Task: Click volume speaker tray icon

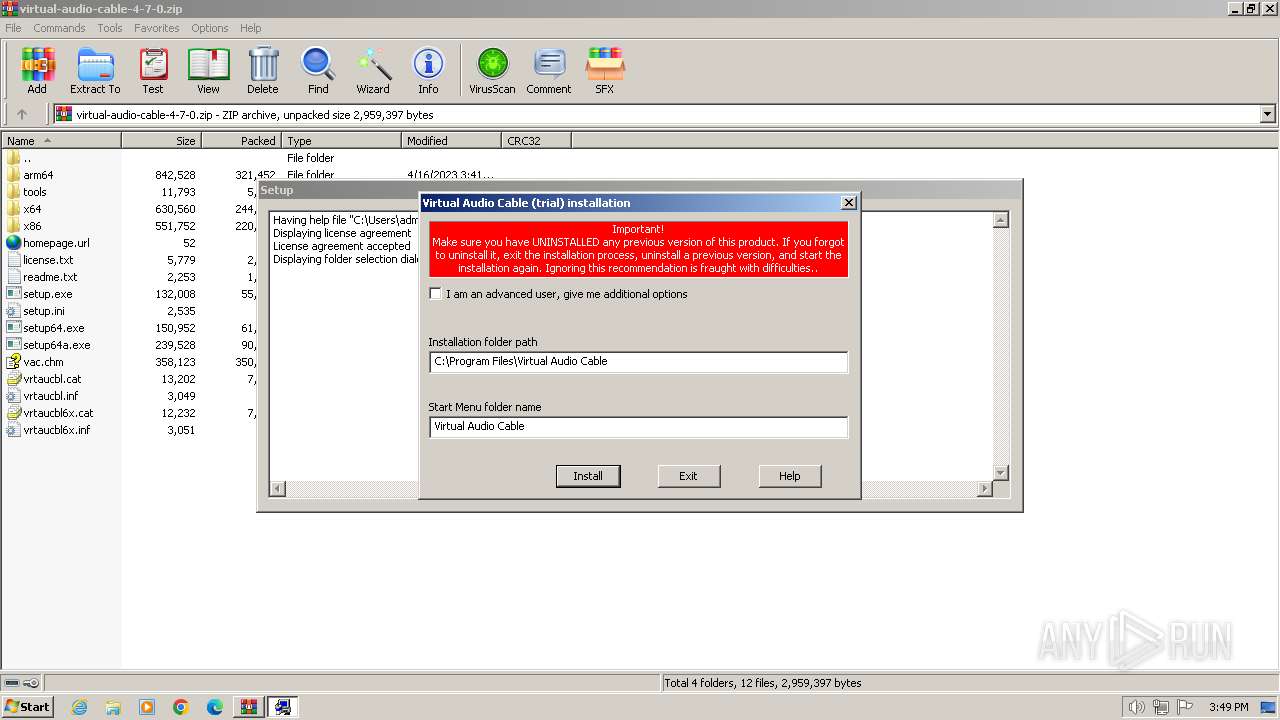Action: [1137, 707]
